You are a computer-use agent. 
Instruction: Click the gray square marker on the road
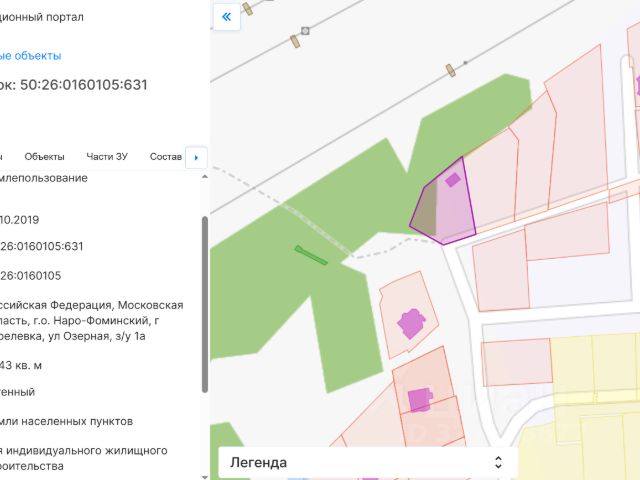[x=305, y=31]
